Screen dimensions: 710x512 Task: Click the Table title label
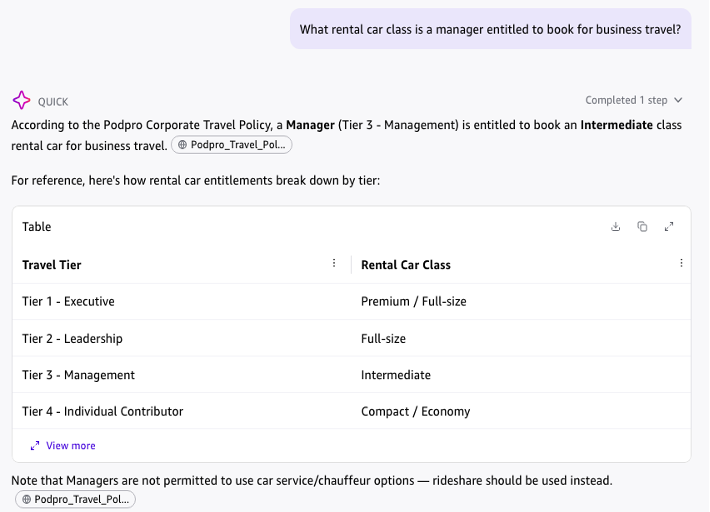(37, 226)
